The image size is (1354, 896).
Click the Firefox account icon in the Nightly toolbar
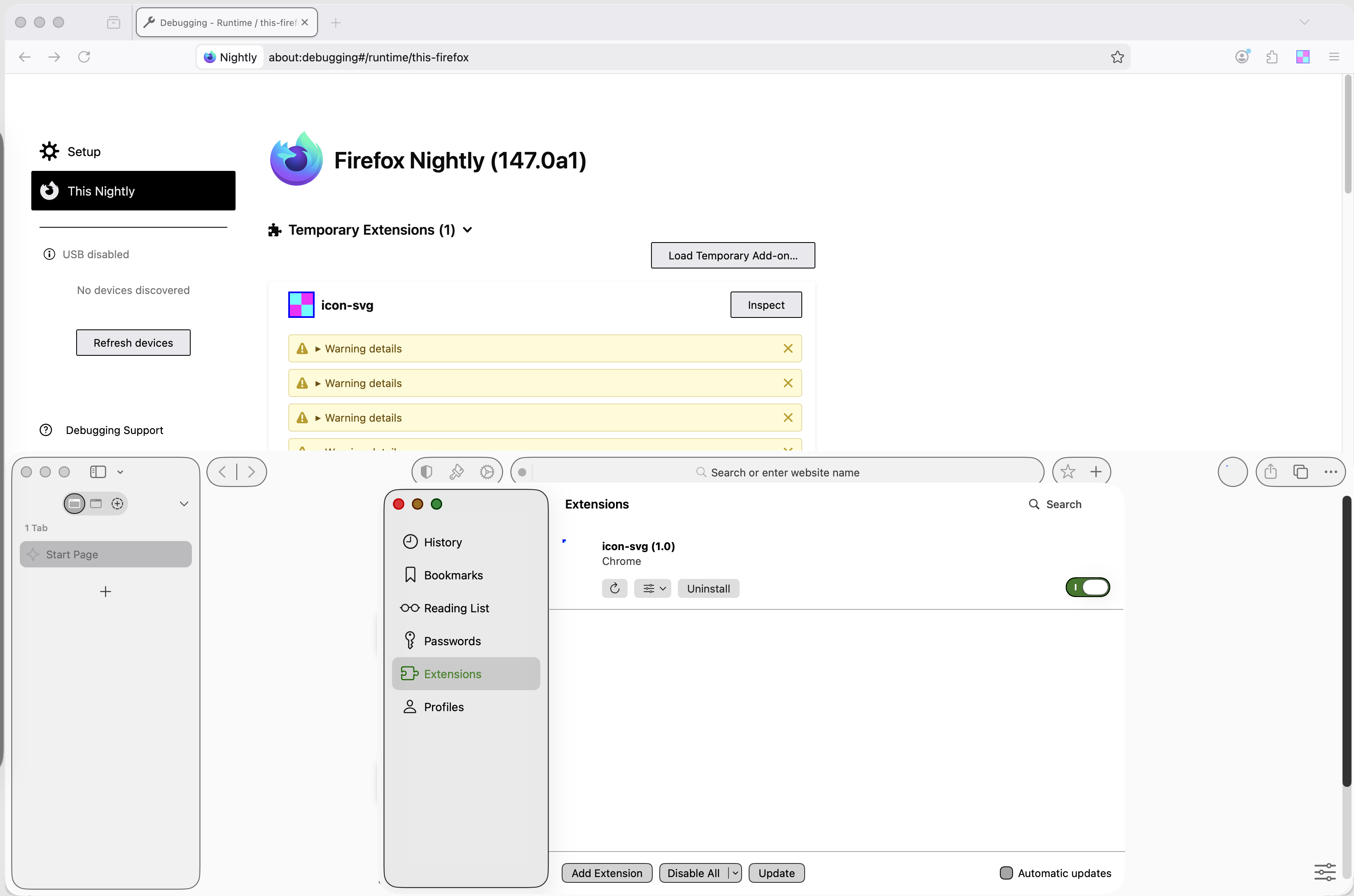pos(1242,56)
